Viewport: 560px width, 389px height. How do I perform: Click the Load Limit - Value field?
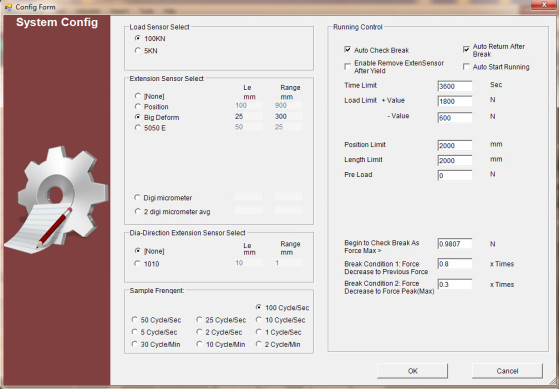(x=455, y=117)
